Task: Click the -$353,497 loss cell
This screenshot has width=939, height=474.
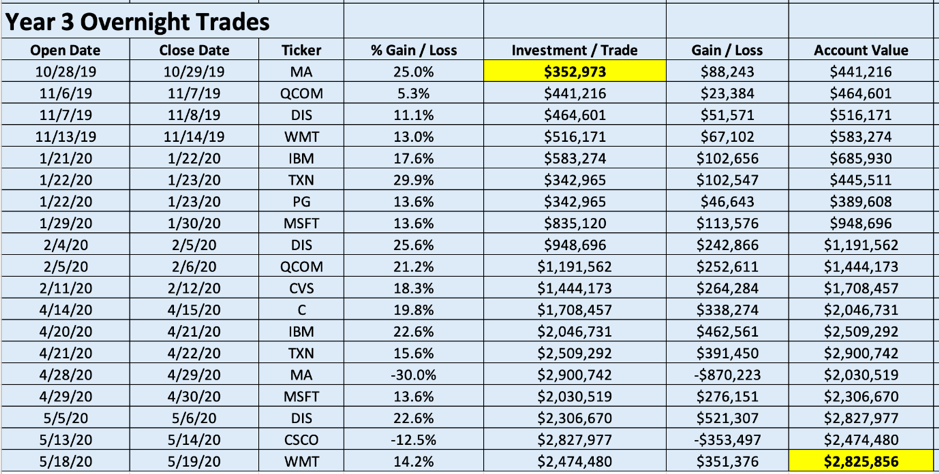Action: click(727, 441)
